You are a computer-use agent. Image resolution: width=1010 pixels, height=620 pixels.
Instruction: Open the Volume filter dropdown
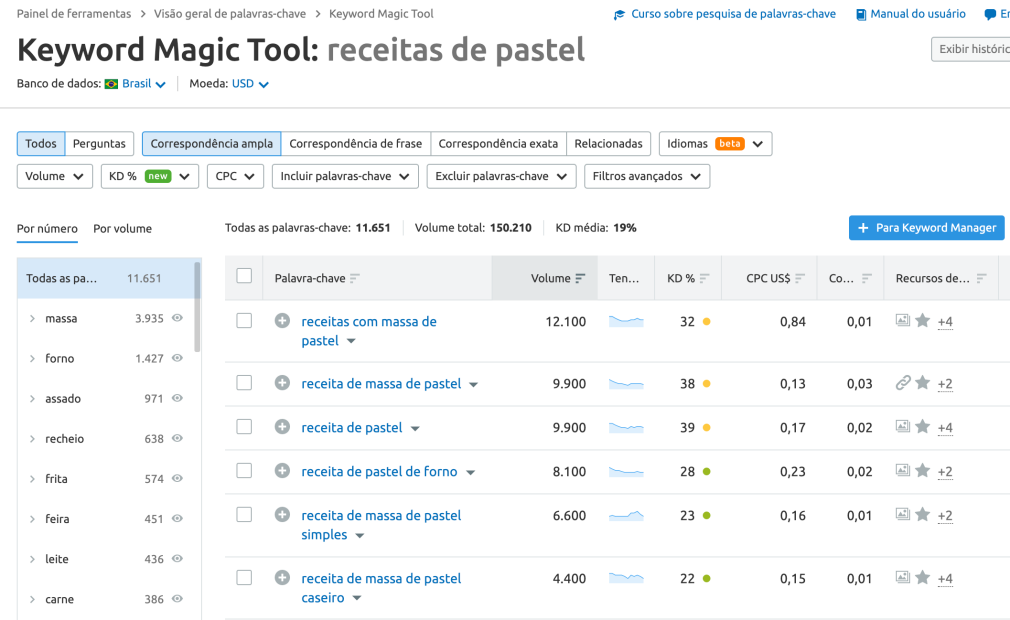click(55, 176)
